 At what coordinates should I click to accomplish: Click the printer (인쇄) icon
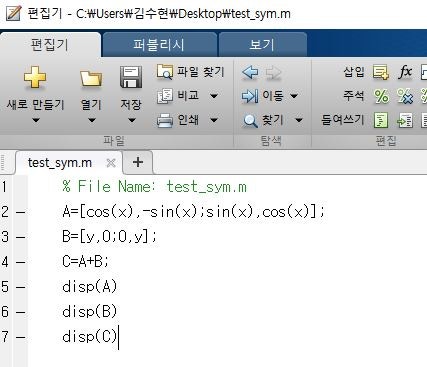(x=165, y=120)
